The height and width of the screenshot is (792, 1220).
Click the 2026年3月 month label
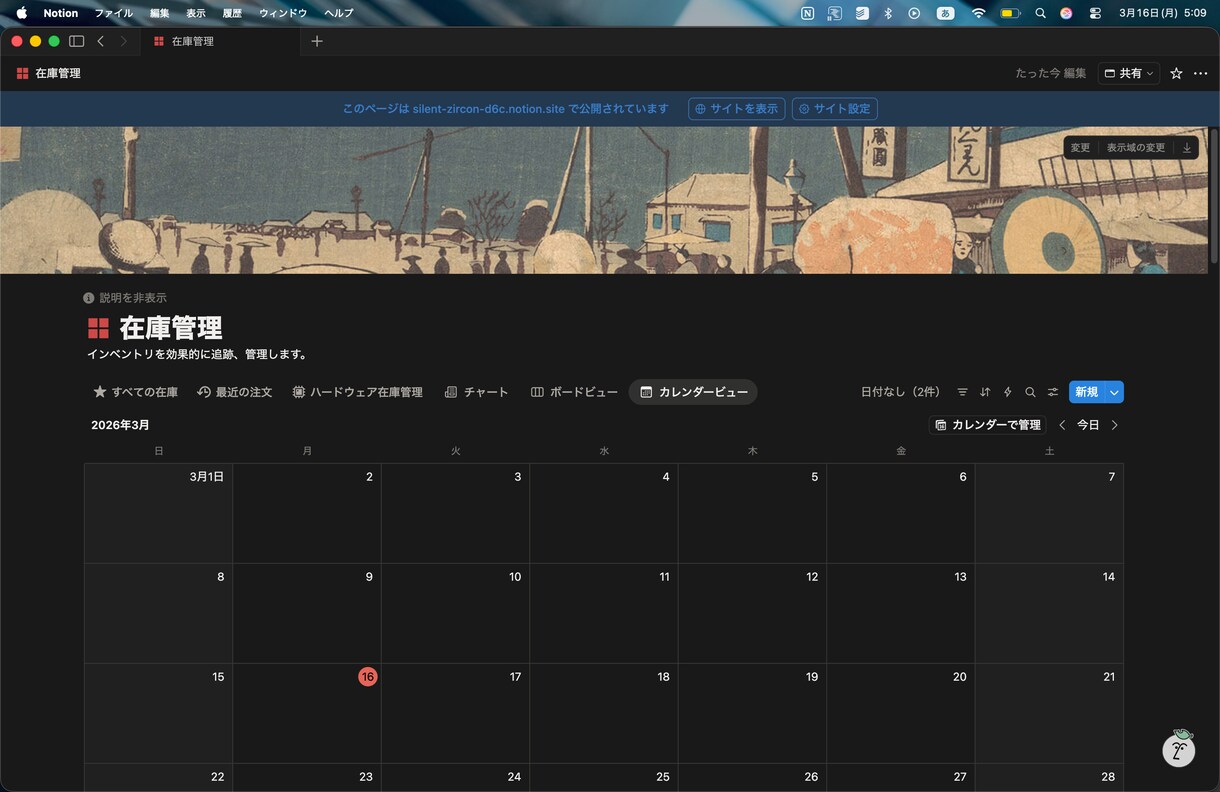click(120, 425)
